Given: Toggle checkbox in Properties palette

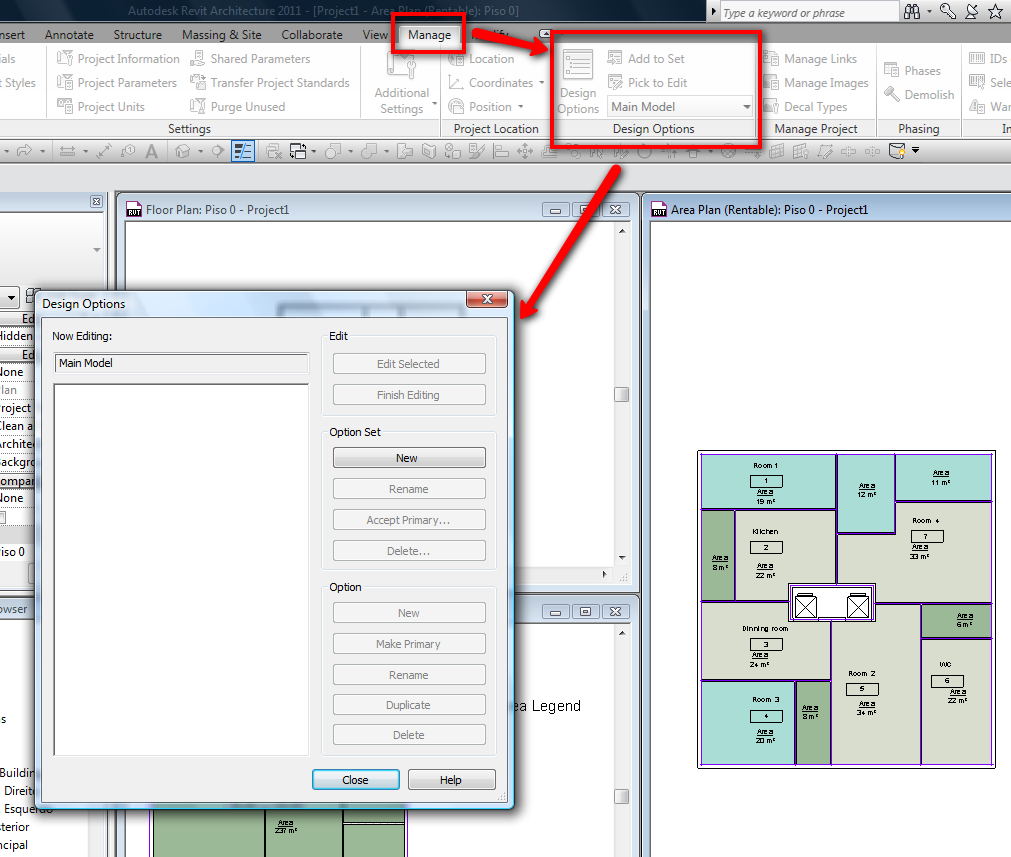Looking at the screenshot, I should [2, 517].
